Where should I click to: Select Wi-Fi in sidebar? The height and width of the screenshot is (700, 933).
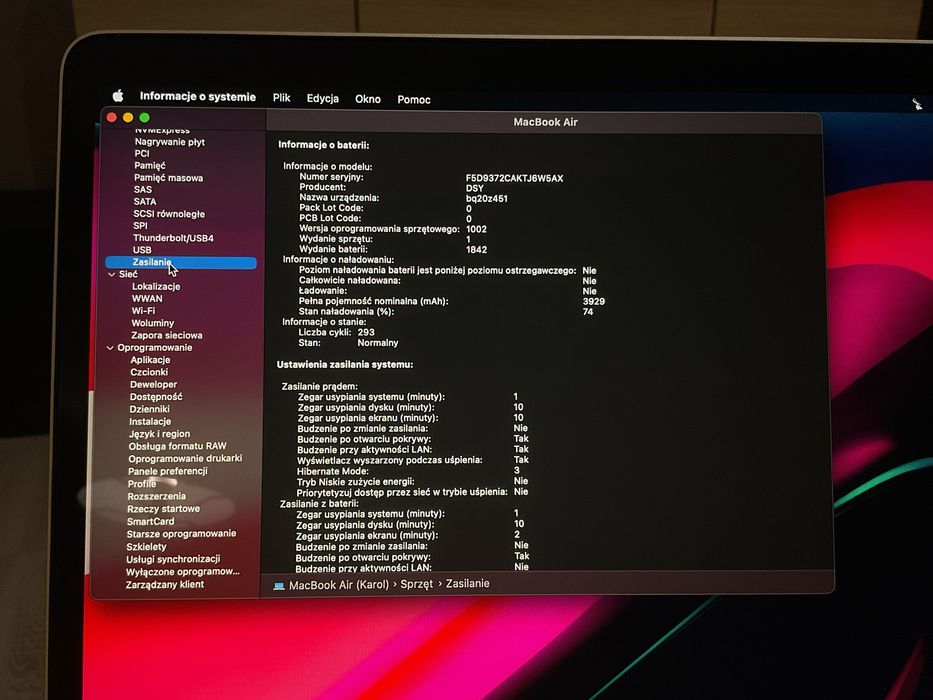coord(143,311)
